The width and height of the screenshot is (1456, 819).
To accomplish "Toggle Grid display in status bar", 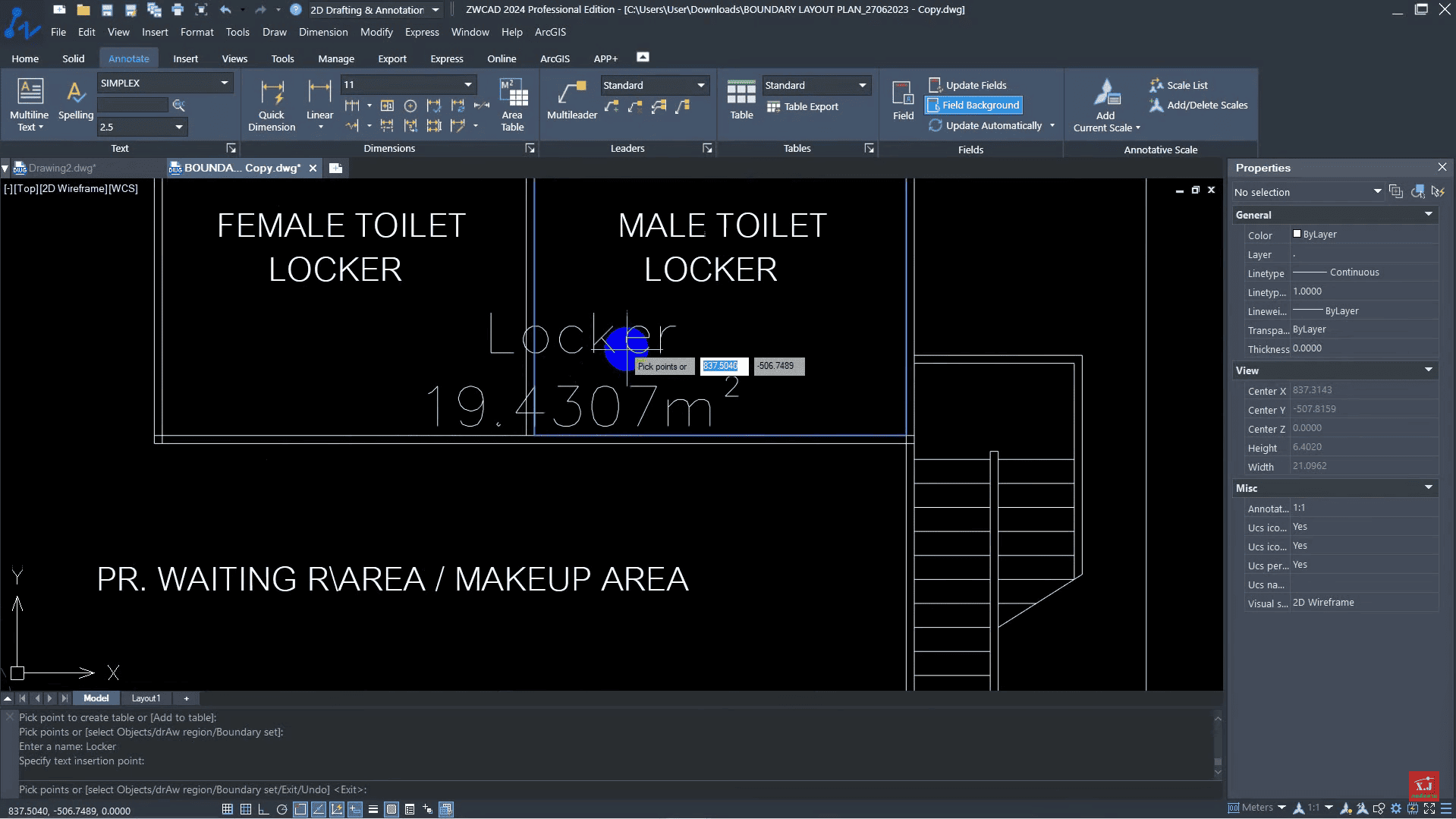I will coord(245,809).
